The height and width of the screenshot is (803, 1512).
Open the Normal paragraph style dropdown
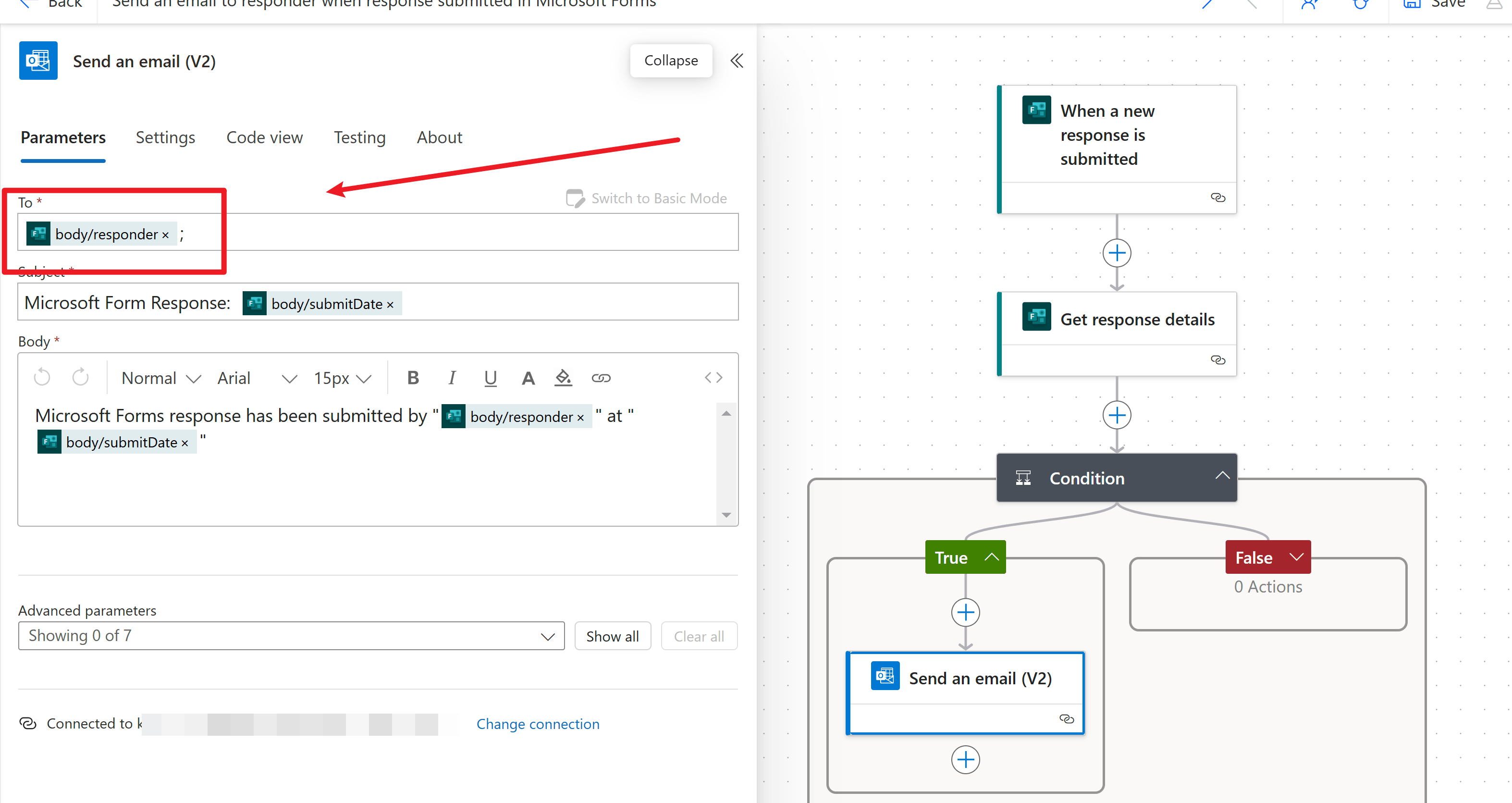coord(160,378)
